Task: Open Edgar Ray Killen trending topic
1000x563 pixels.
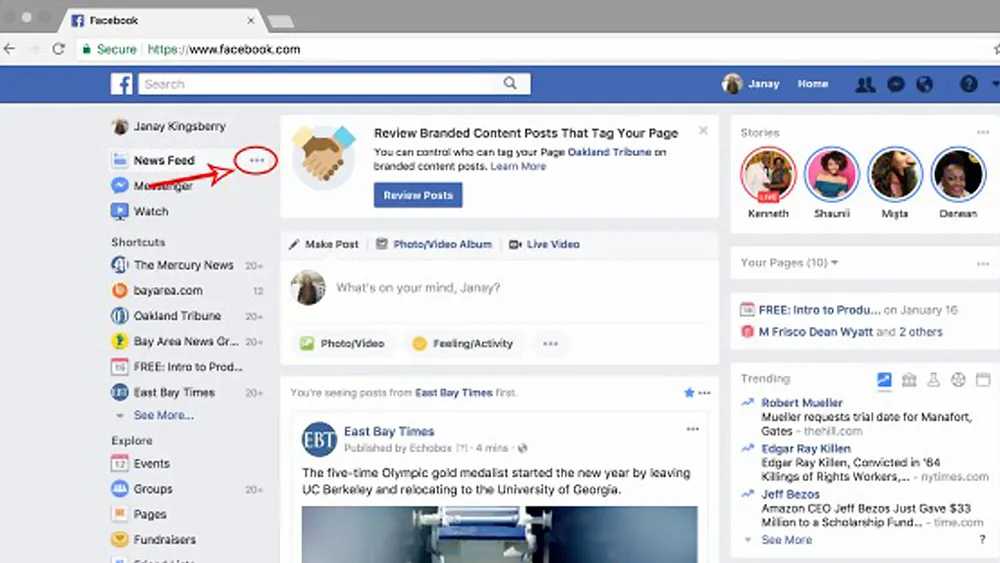Action: point(806,449)
